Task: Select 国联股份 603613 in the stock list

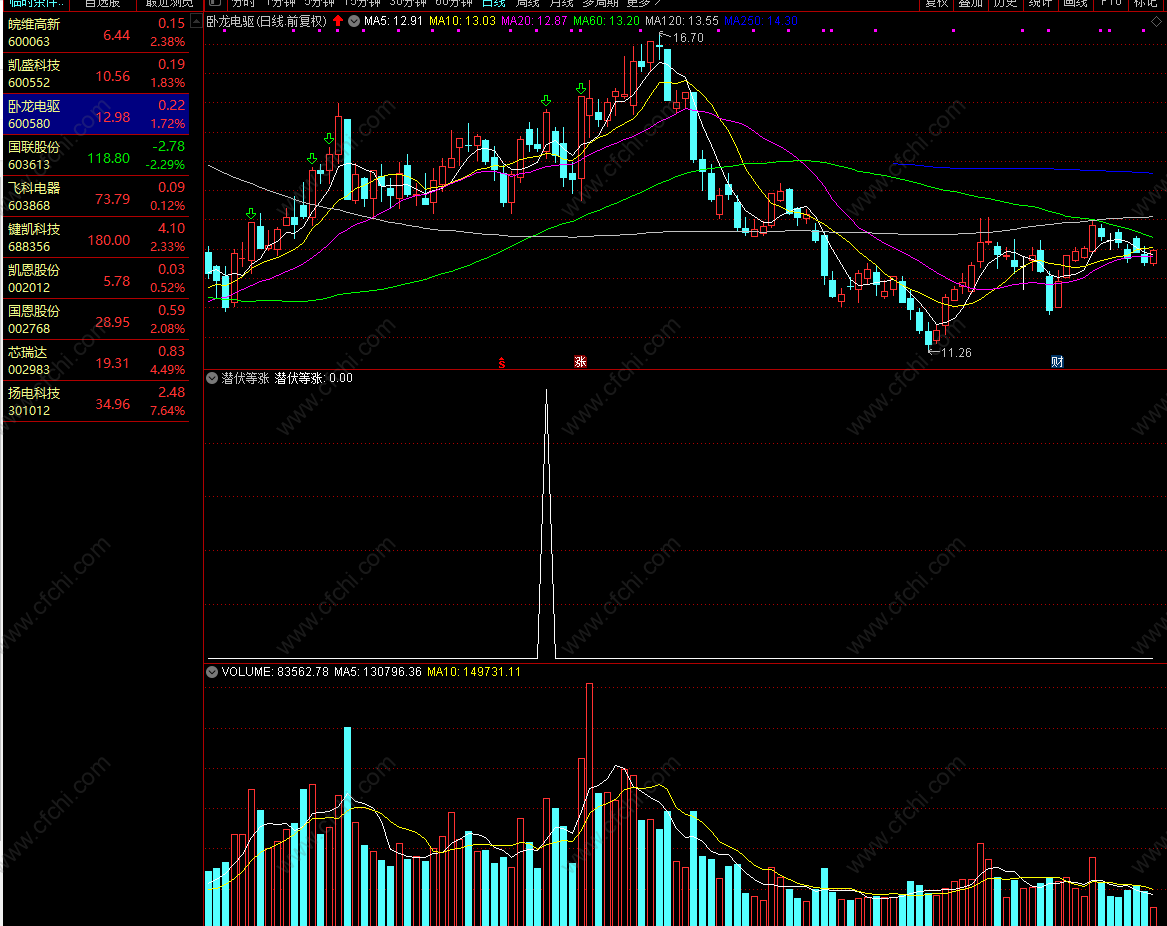Action: (96, 156)
